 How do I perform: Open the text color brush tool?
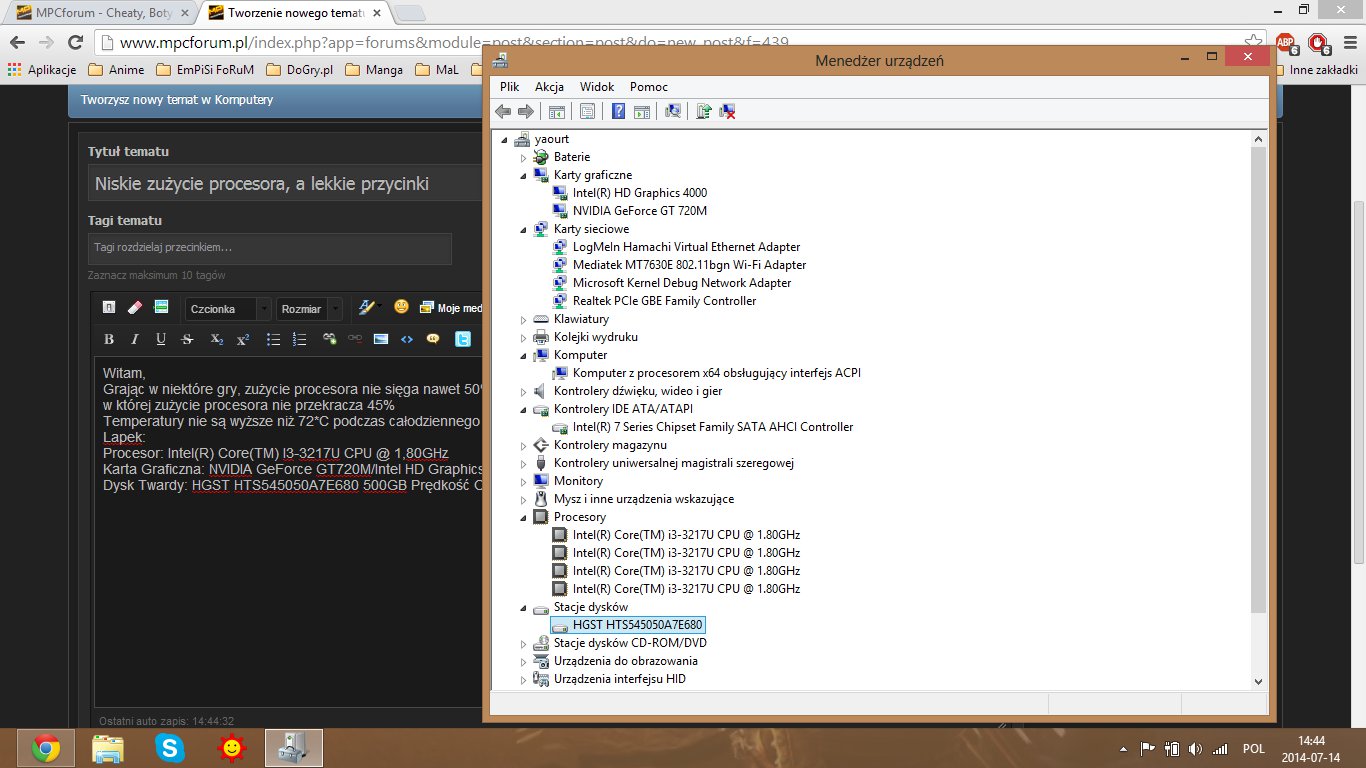click(x=368, y=307)
